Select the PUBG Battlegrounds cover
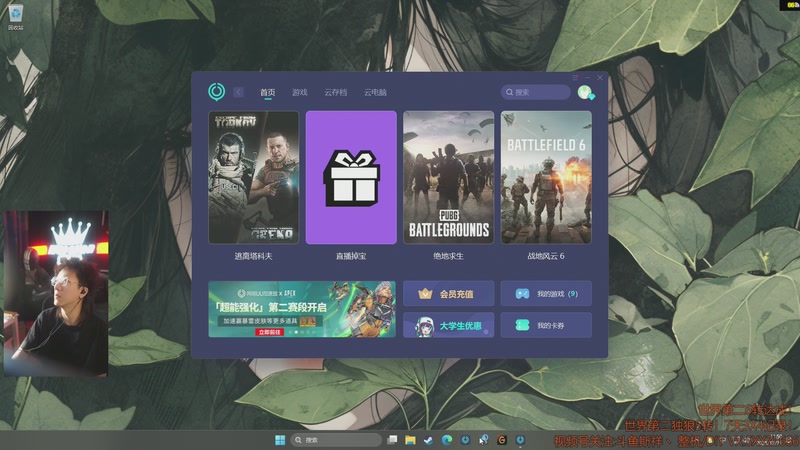 448,177
